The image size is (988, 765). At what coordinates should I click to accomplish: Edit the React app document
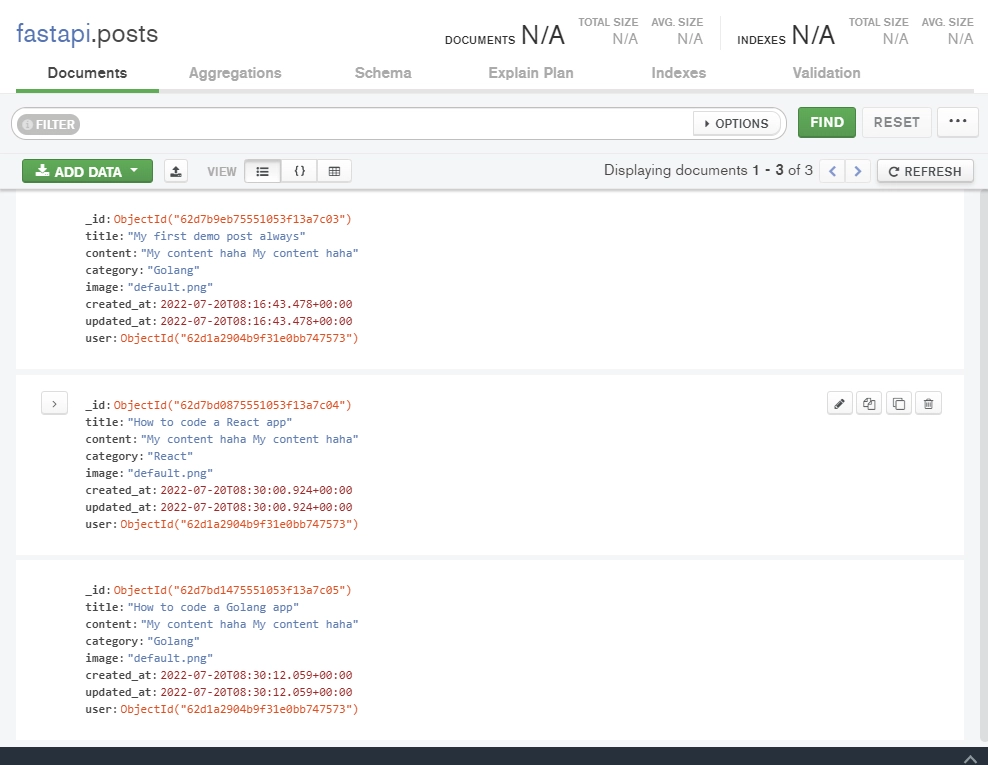pos(839,403)
